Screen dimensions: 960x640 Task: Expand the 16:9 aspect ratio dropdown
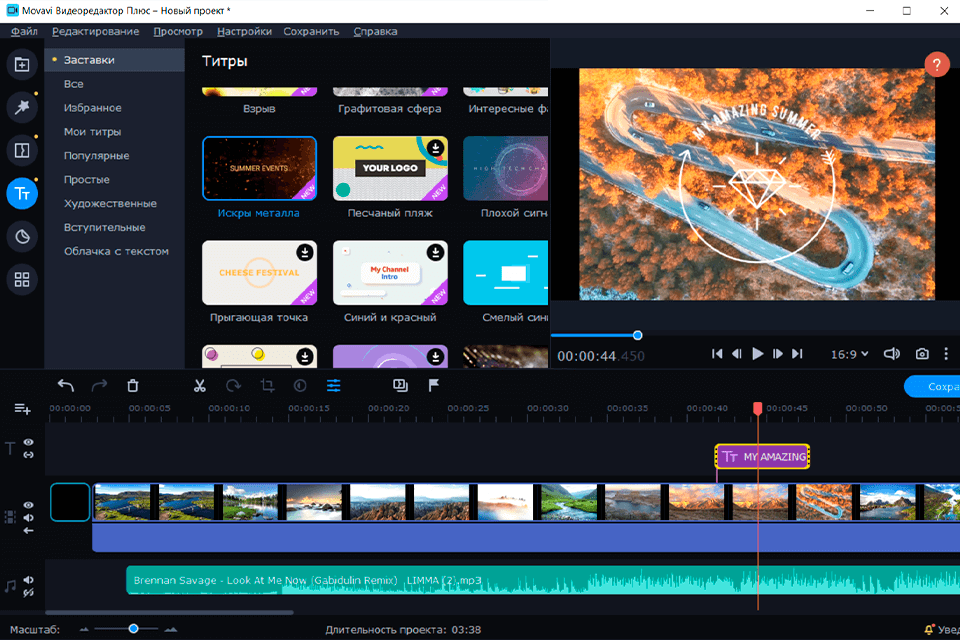tap(850, 354)
